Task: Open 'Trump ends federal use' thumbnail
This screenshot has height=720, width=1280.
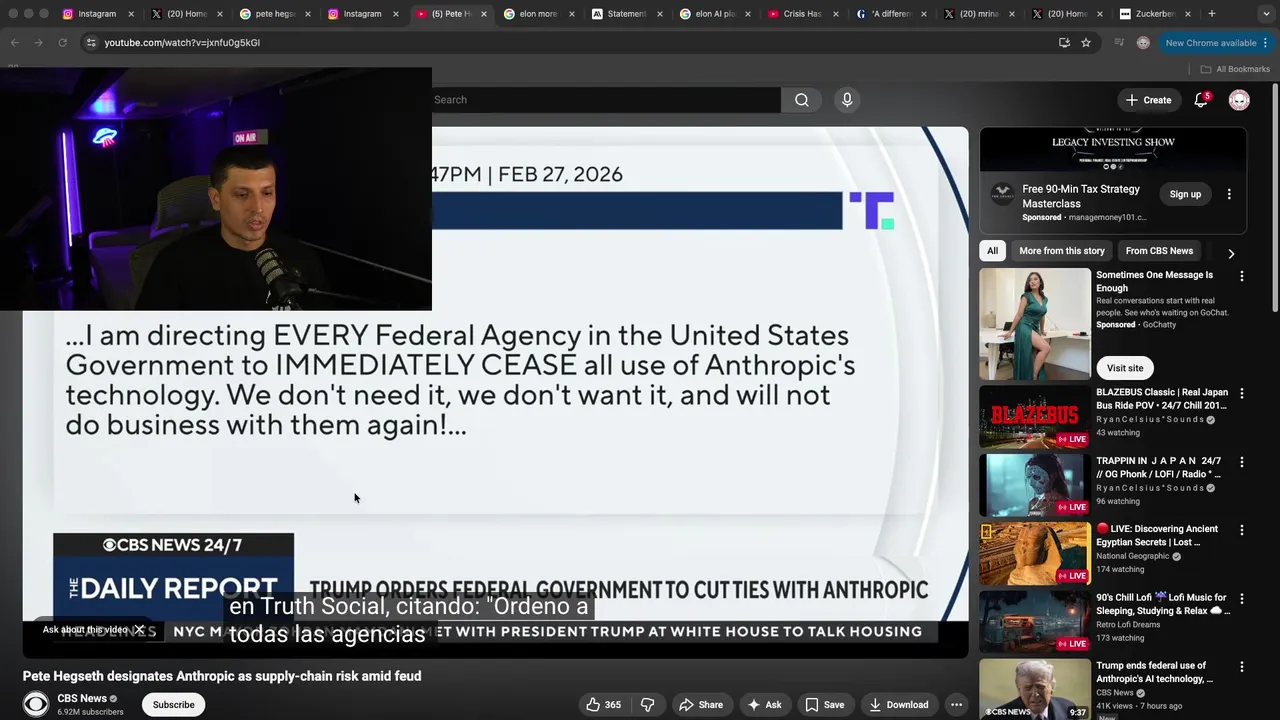Action: 1035,689
